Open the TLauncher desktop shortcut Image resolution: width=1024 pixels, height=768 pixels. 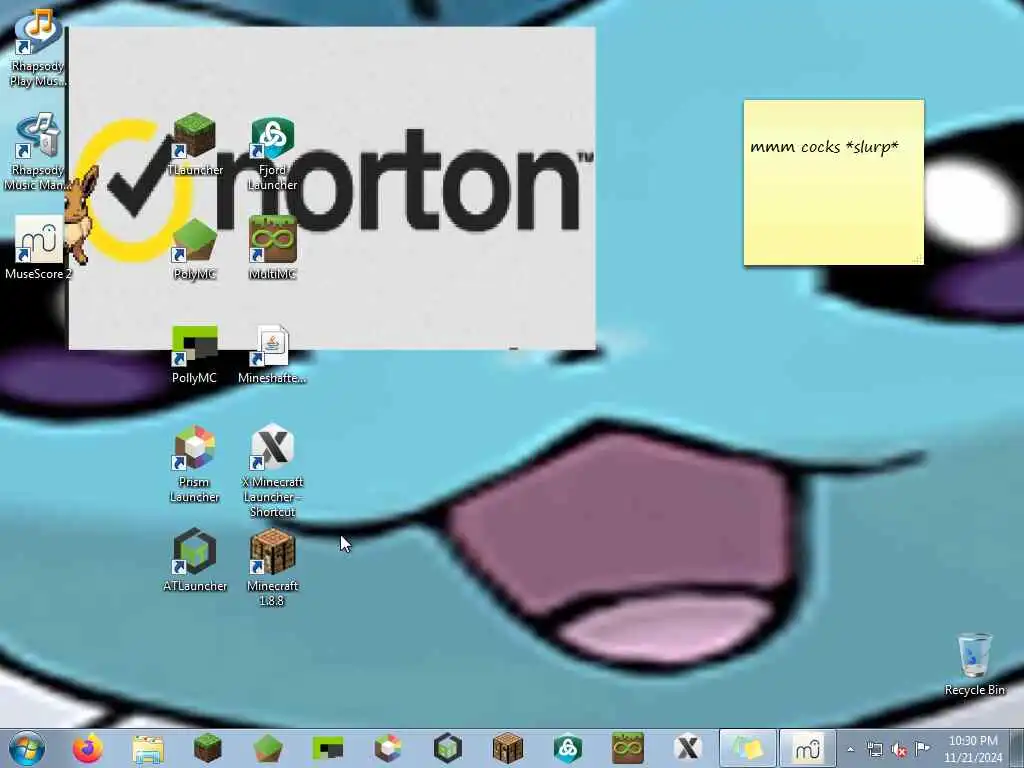pyautogui.click(x=195, y=145)
